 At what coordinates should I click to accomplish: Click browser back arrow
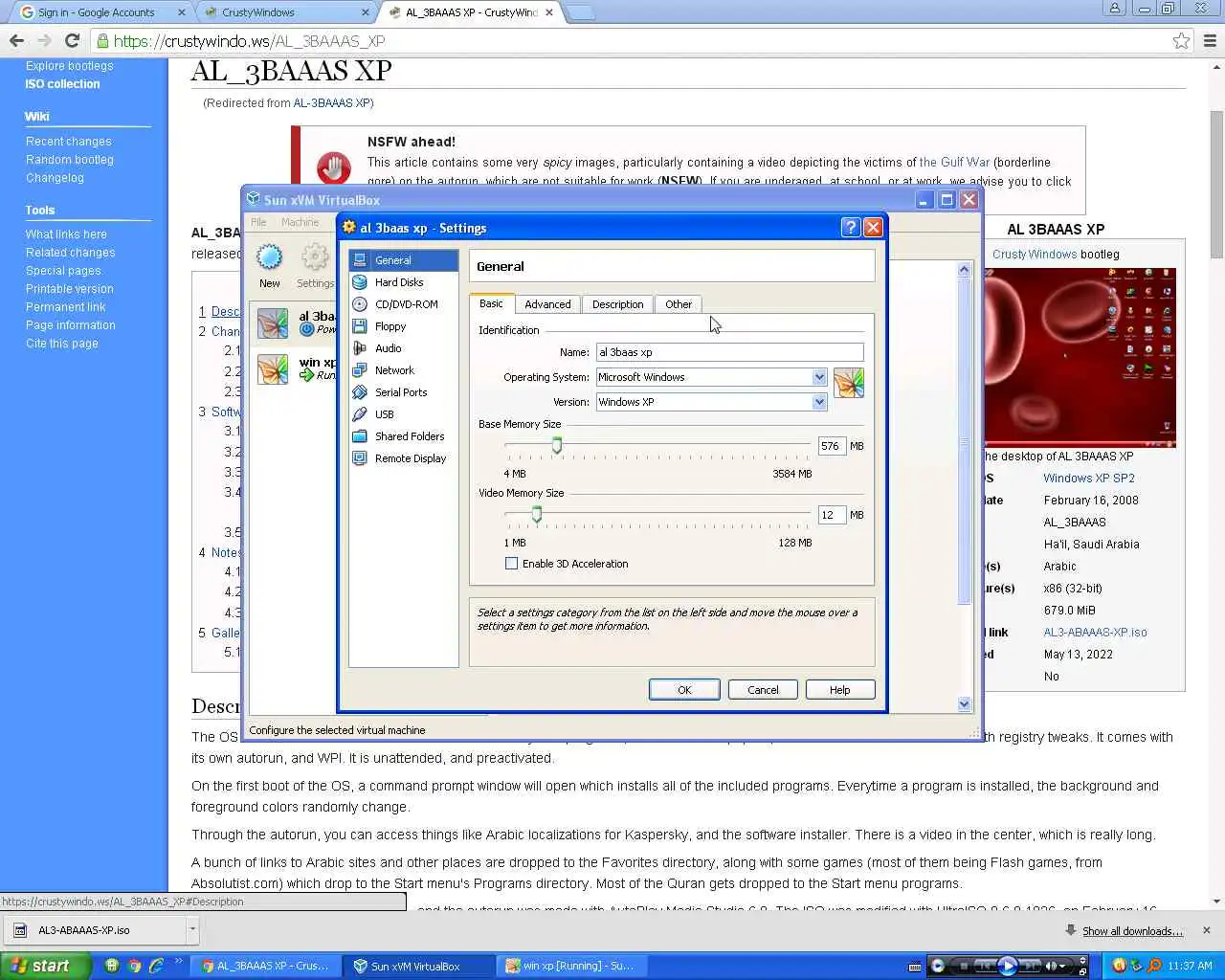coord(16,40)
